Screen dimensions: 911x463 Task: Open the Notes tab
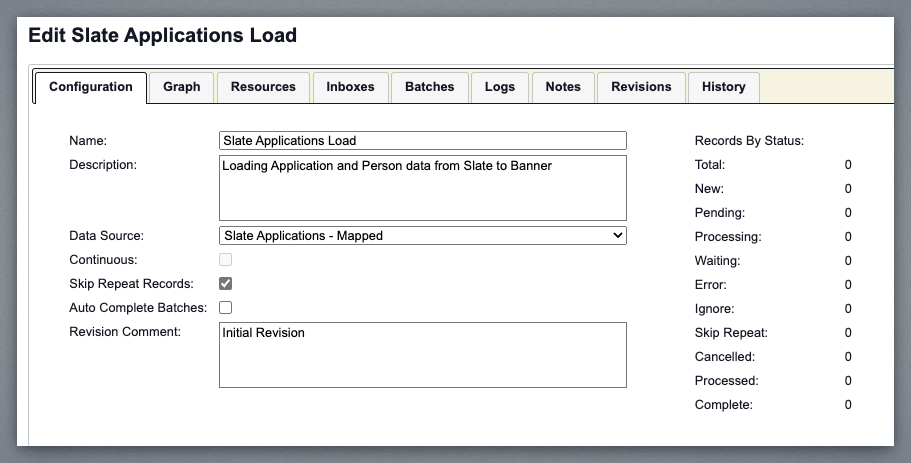(x=563, y=87)
